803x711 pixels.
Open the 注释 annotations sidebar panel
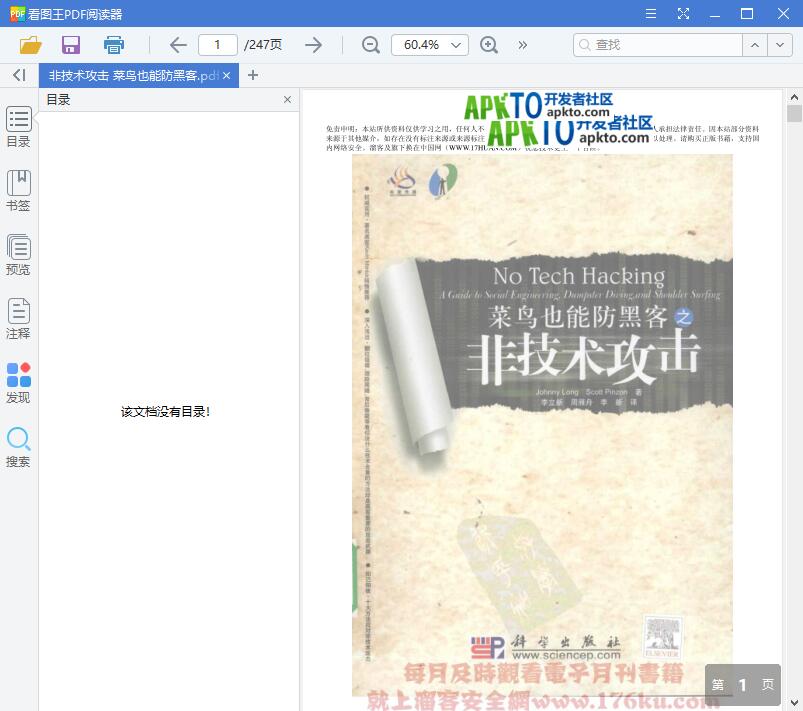18,319
